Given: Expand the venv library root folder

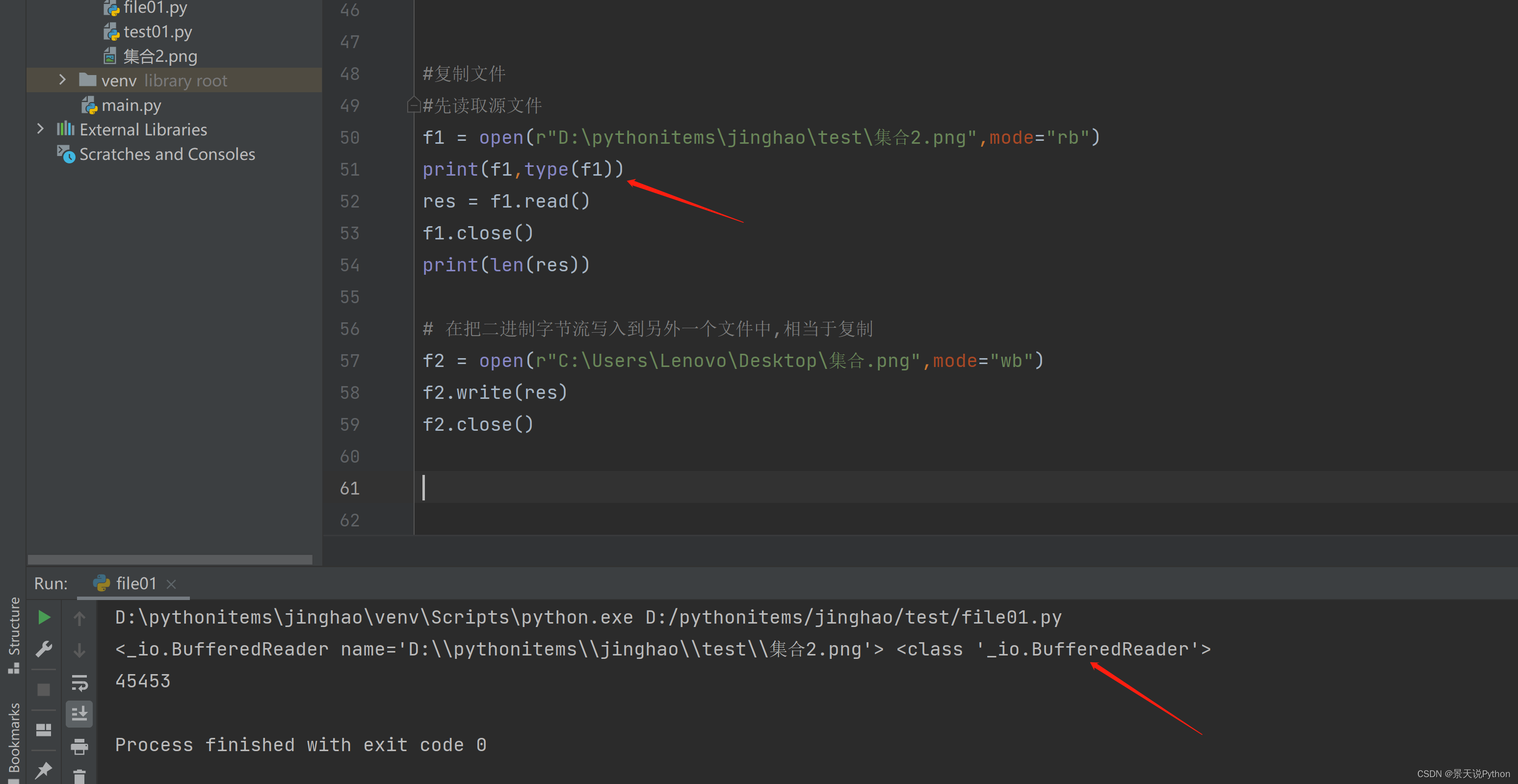Looking at the screenshot, I should (x=62, y=79).
